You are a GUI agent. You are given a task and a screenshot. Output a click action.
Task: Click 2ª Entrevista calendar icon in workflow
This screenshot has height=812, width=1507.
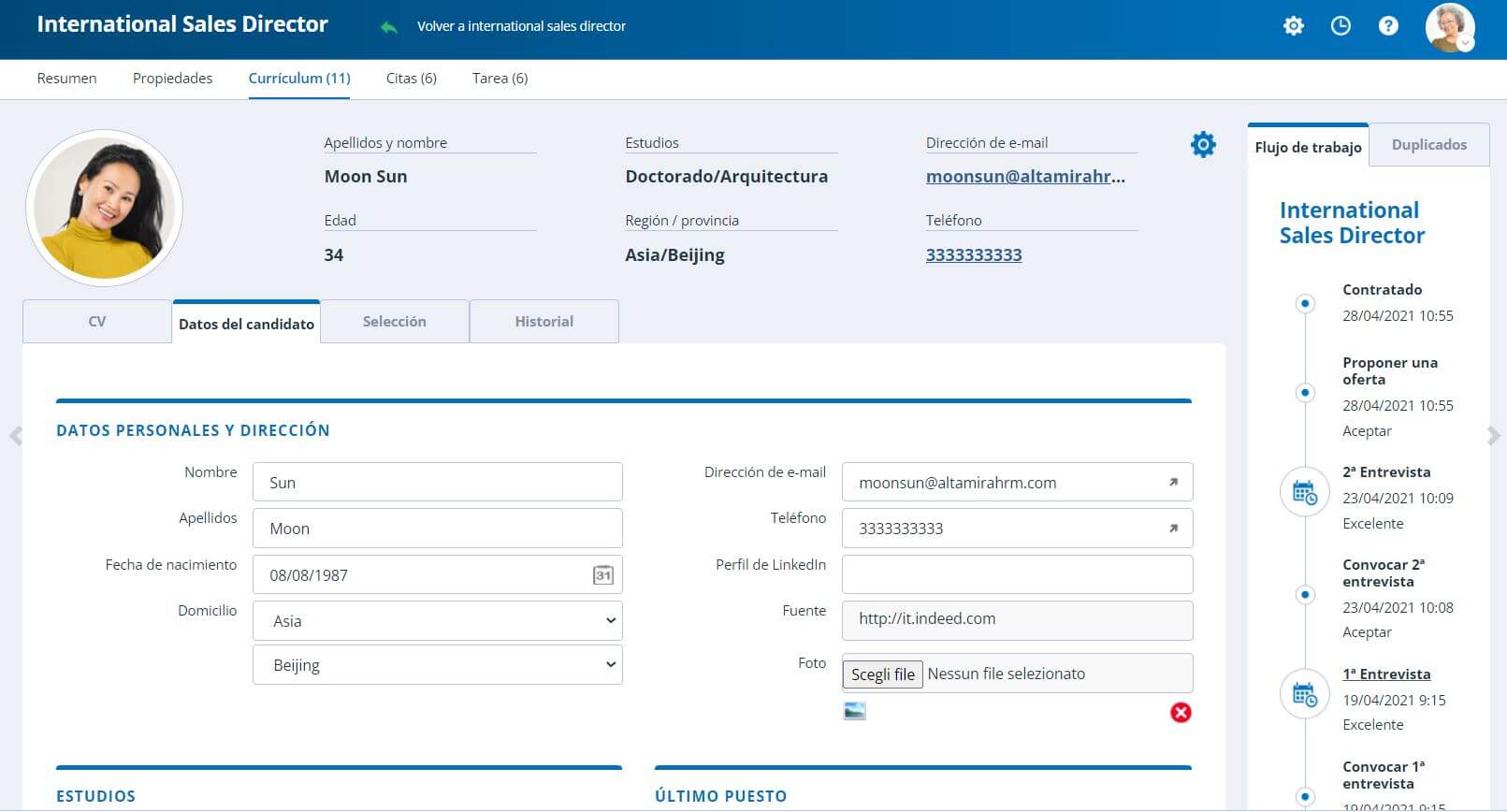(1304, 492)
